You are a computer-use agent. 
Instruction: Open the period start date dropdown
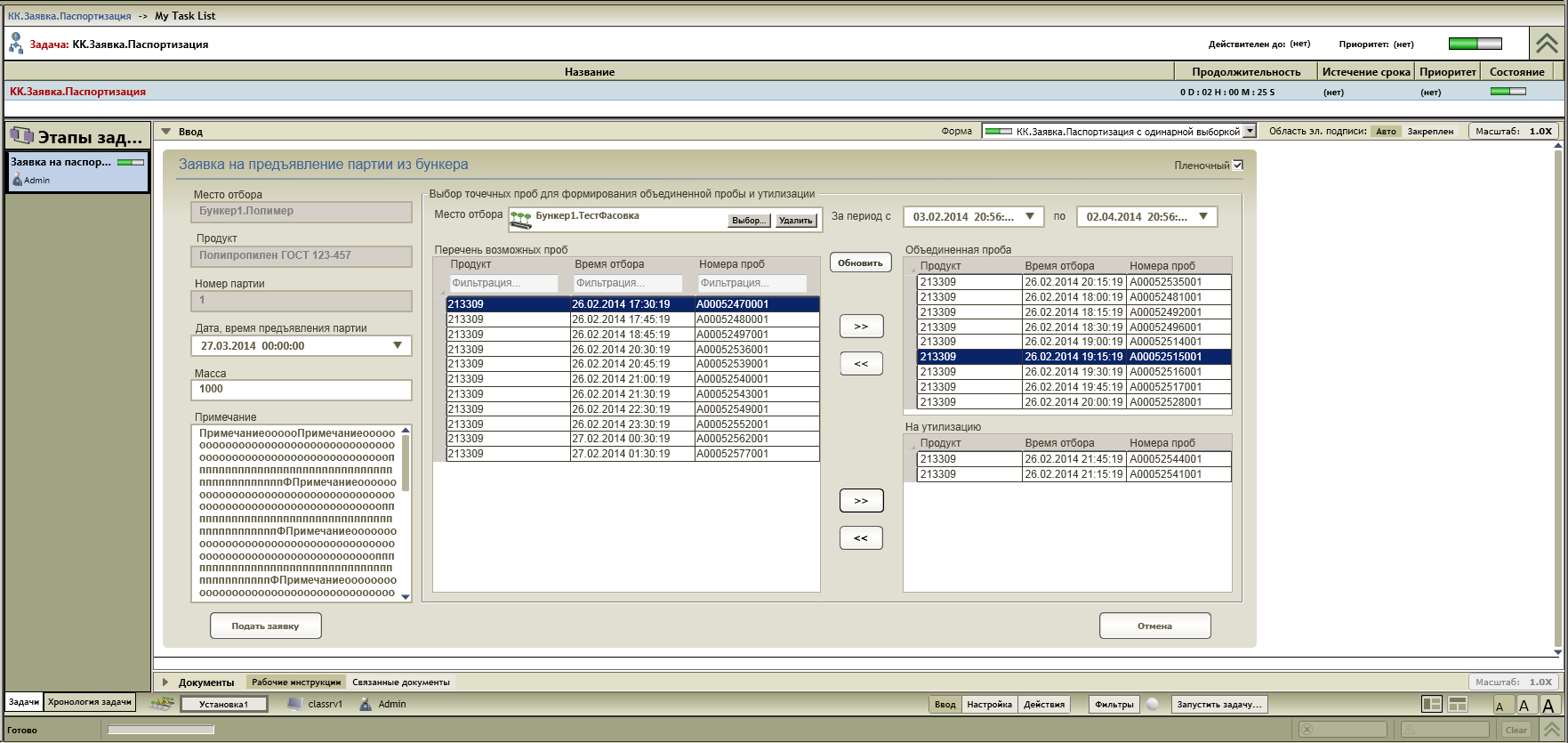pyautogui.click(x=1030, y=216)
